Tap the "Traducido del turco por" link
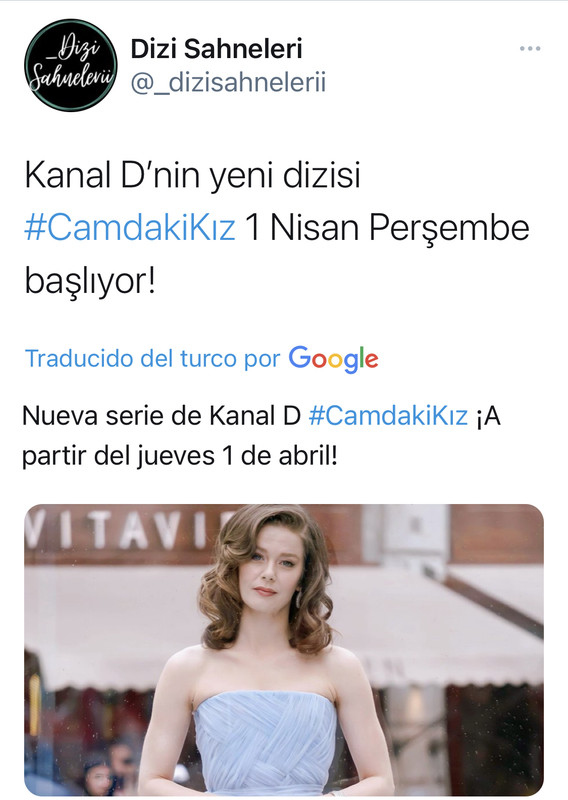This screenshot has width=568, height=800. pos(153,359)
